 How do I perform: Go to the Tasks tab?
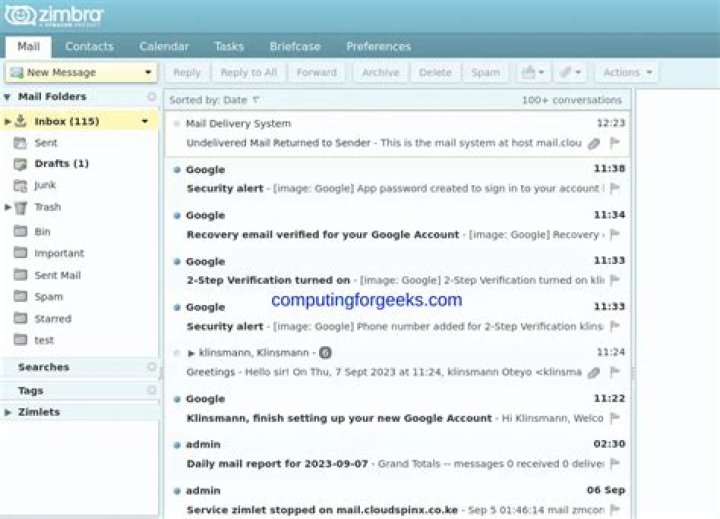point(229,46)
